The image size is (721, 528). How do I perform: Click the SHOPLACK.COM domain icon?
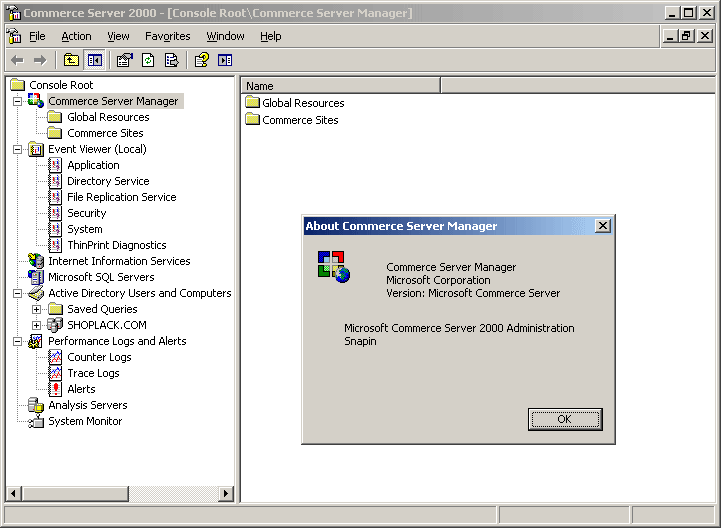coord(55,325)
